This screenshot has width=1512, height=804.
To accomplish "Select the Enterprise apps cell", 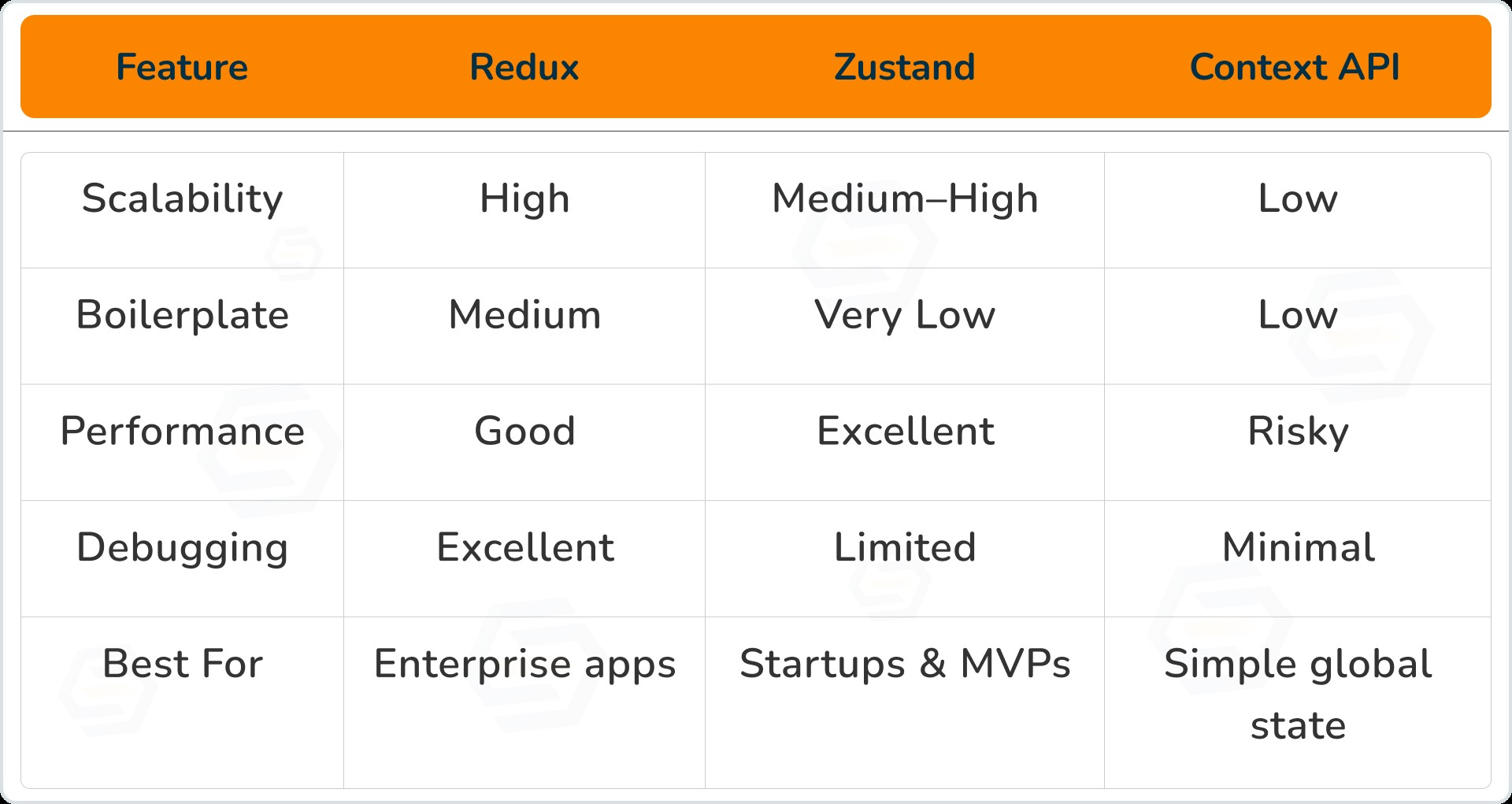I will pyautogui.click(x=524, y=664).
